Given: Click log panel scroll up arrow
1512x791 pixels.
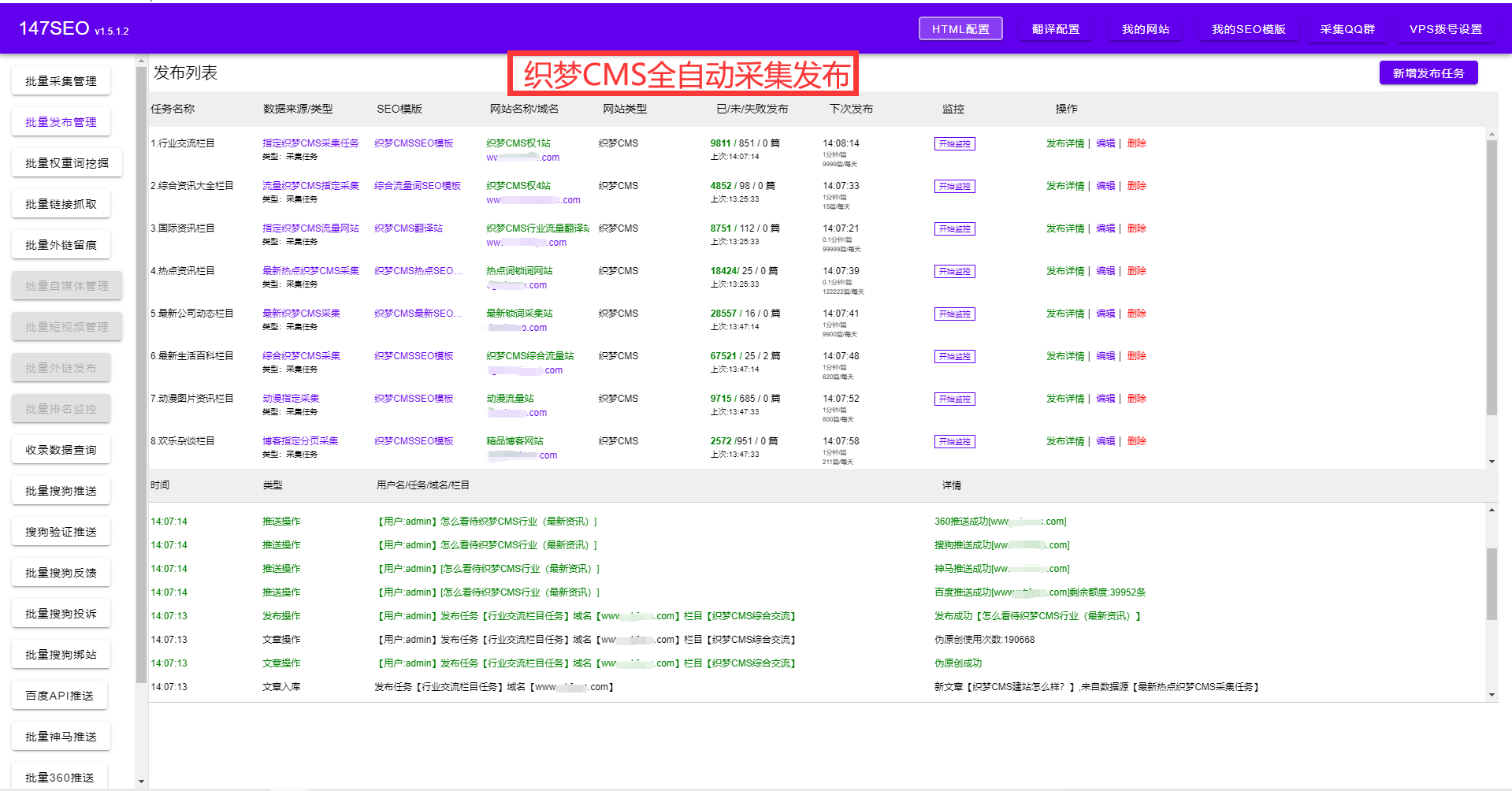Looking at the screenshot, I should pos(1492,511).
